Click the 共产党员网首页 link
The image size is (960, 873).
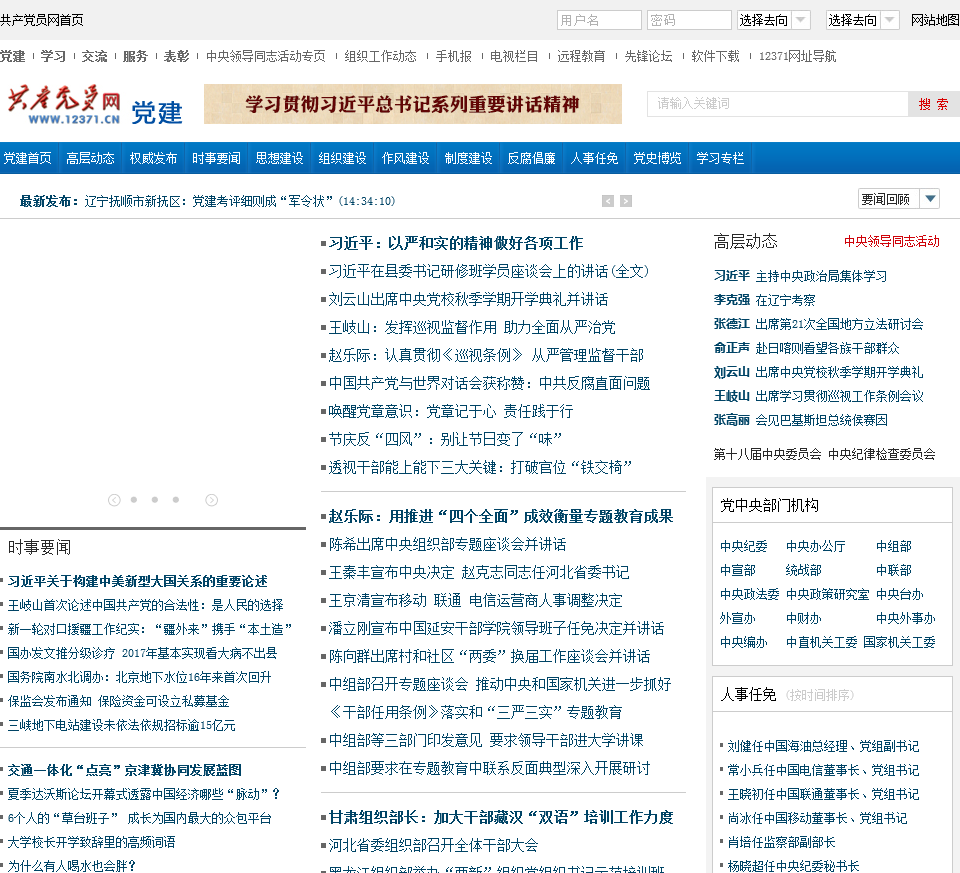tap(42, 20)
